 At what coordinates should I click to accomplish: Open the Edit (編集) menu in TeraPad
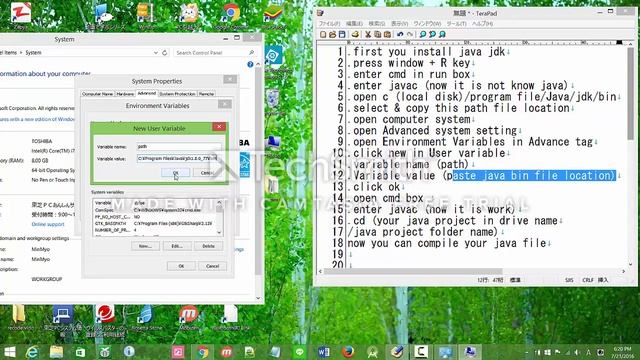pyautogui.click(x=354, y=24)
